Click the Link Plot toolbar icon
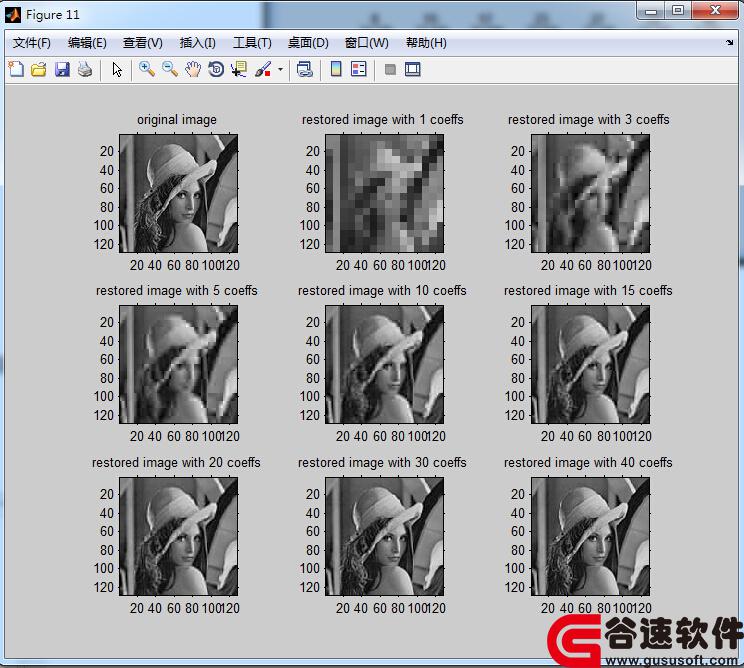 click(x=304, y=69)
